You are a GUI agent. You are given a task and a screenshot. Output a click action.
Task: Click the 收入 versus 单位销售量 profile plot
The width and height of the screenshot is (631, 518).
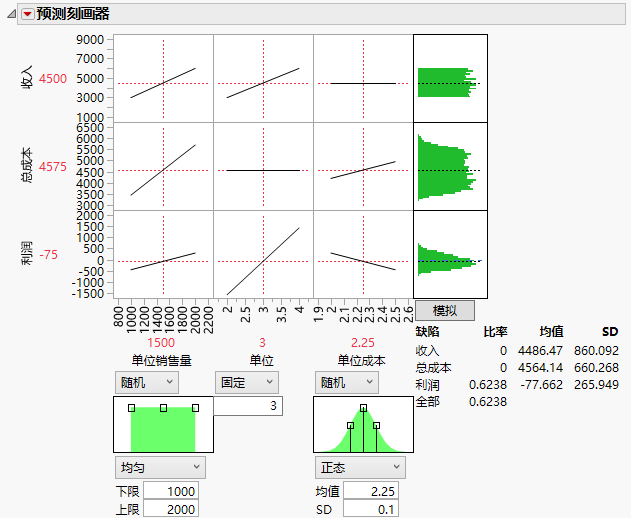tap(163, 78)
